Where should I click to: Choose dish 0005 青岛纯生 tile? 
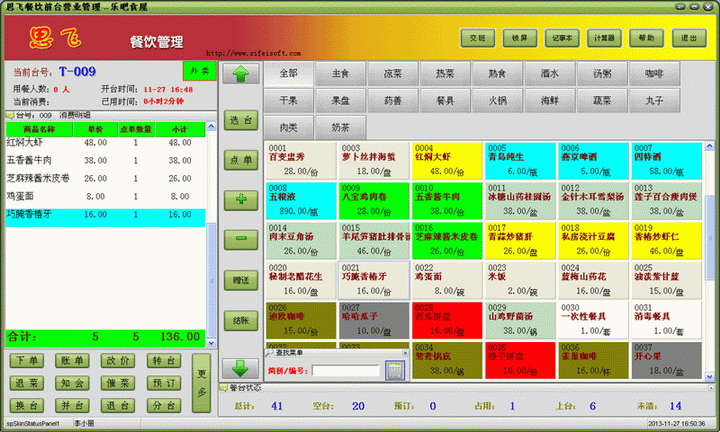click(x=520, y=161)
